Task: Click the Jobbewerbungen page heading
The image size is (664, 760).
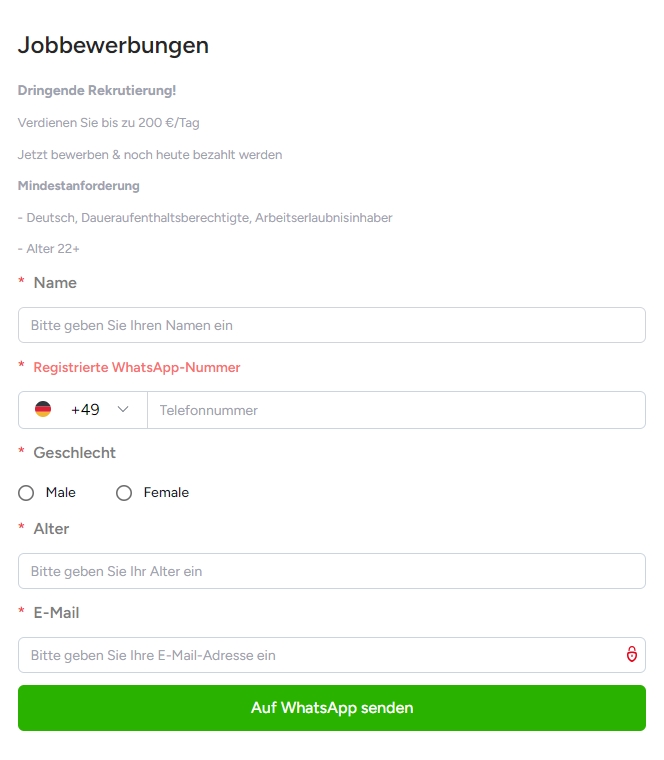Action: pyautogui.click(x=113, y=46)
